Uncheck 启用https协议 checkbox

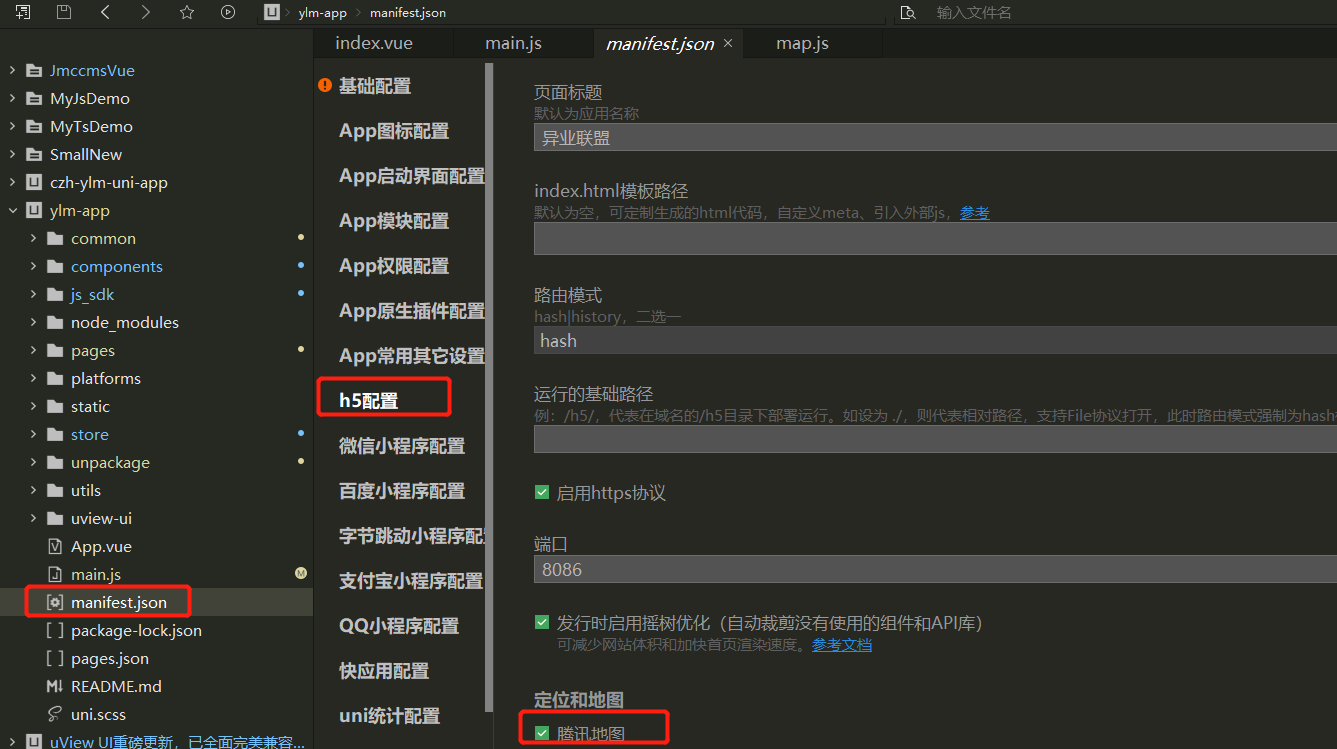pyautogui.click(x=542, y=492)
